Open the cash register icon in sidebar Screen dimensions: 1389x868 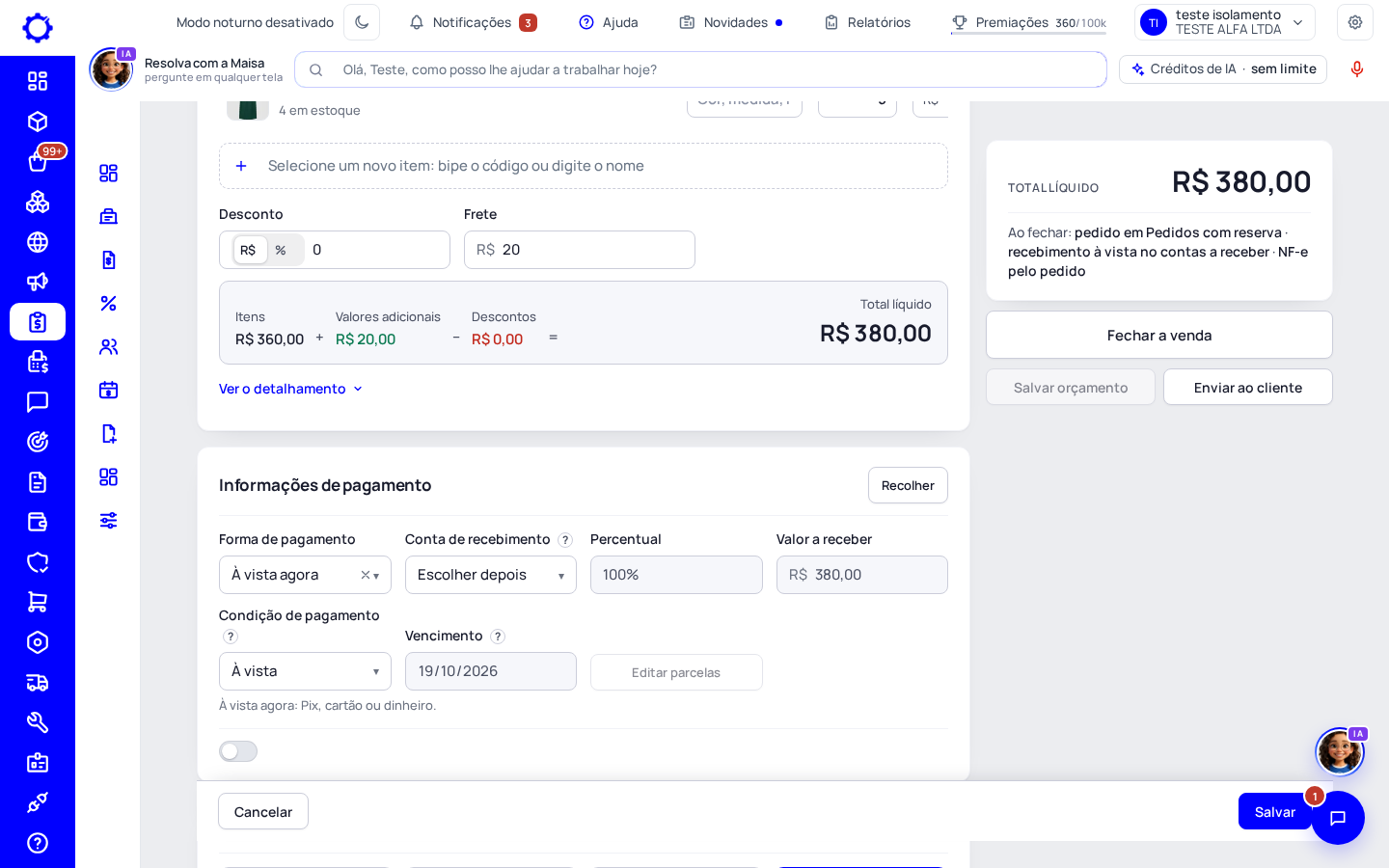point(38,362)
